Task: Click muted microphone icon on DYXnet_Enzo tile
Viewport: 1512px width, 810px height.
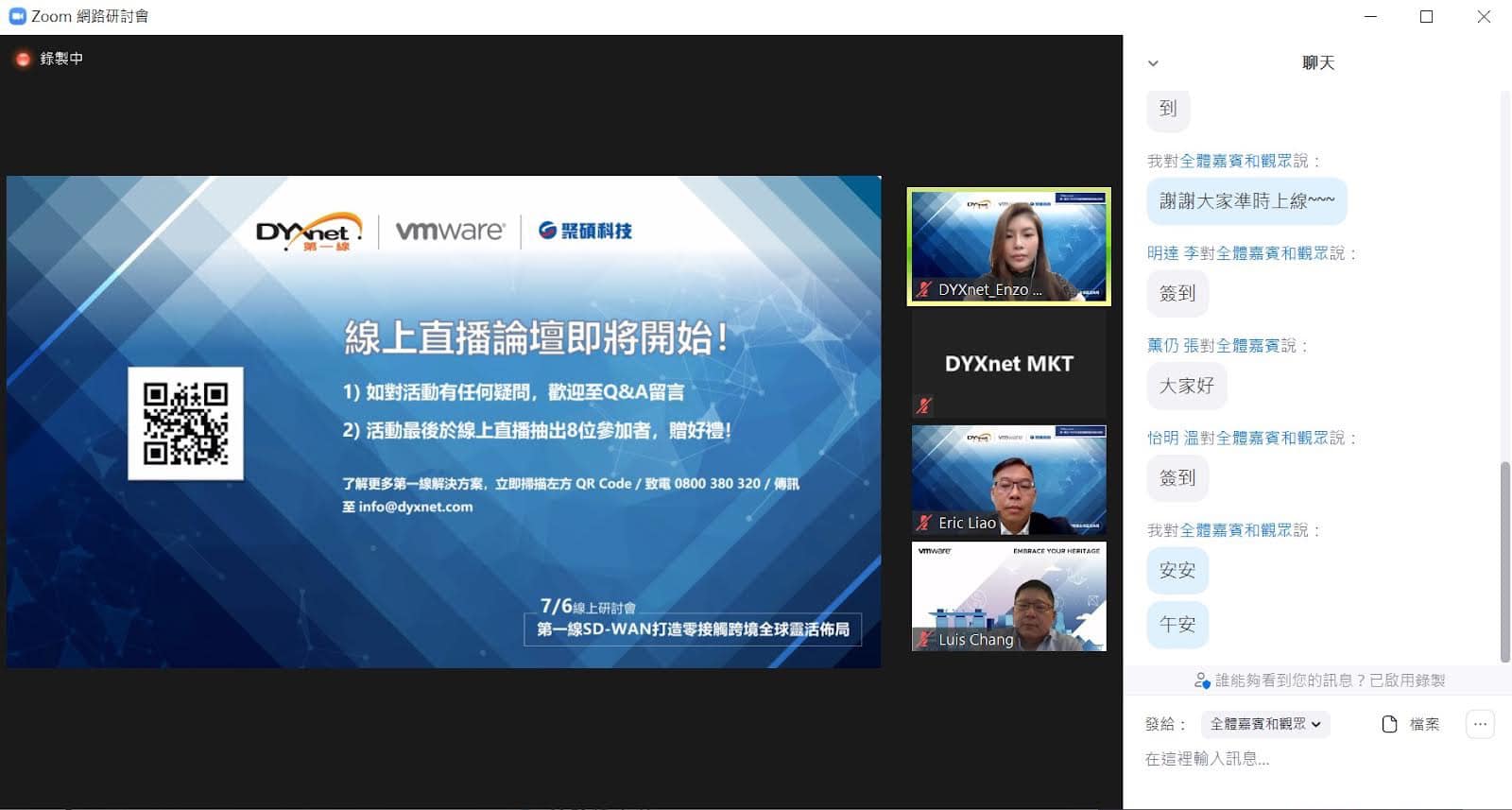Action: click(923, 290)
